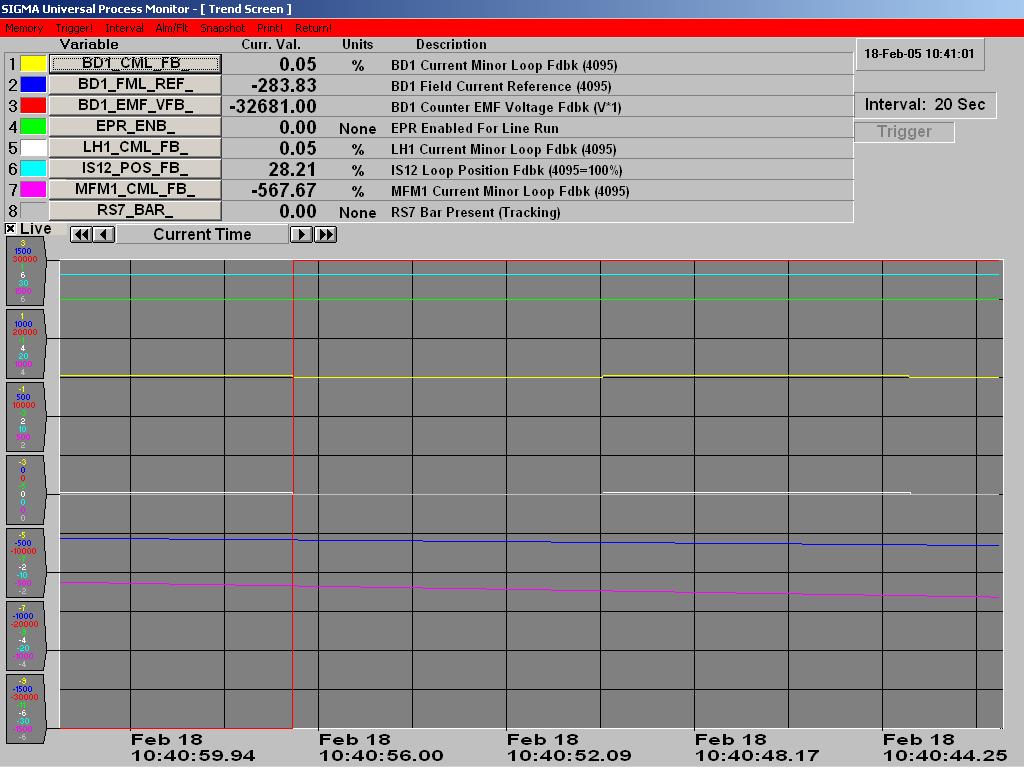Click Return! to exit trend screen
1024x768 pixels.
click(x=313, y=28)
